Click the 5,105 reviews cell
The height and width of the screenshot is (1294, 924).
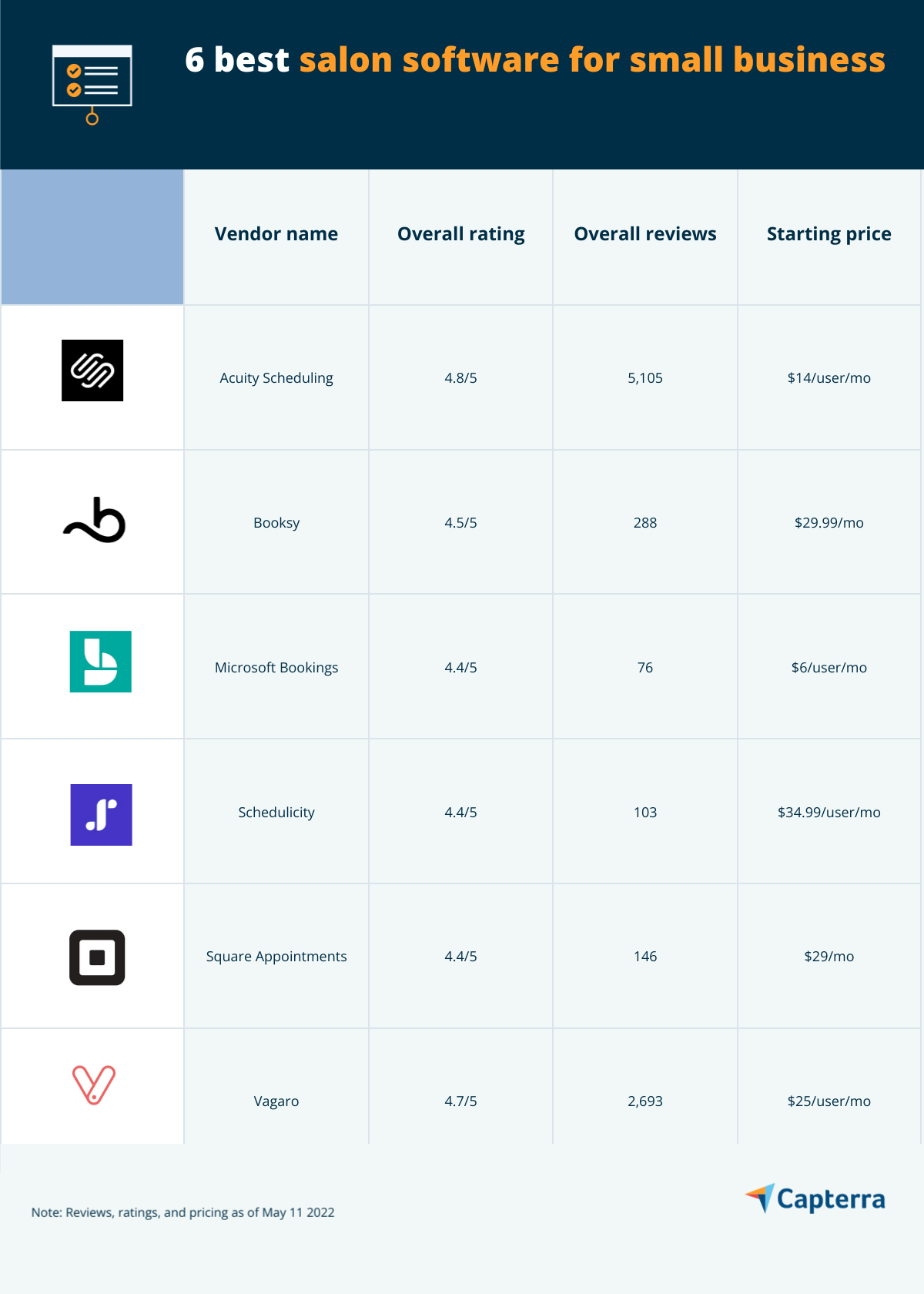pos(645,377)
